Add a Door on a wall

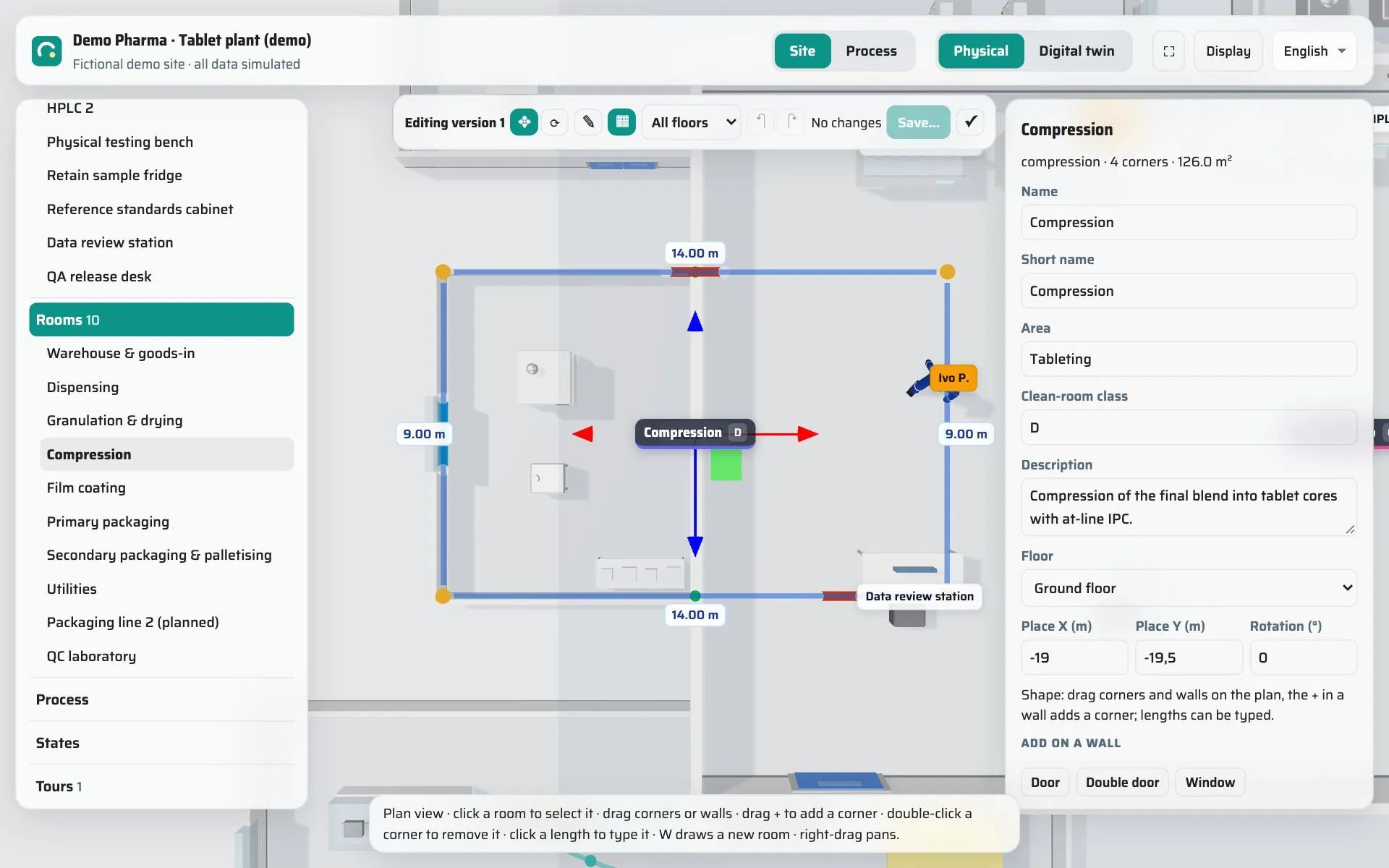point(1045,782)
